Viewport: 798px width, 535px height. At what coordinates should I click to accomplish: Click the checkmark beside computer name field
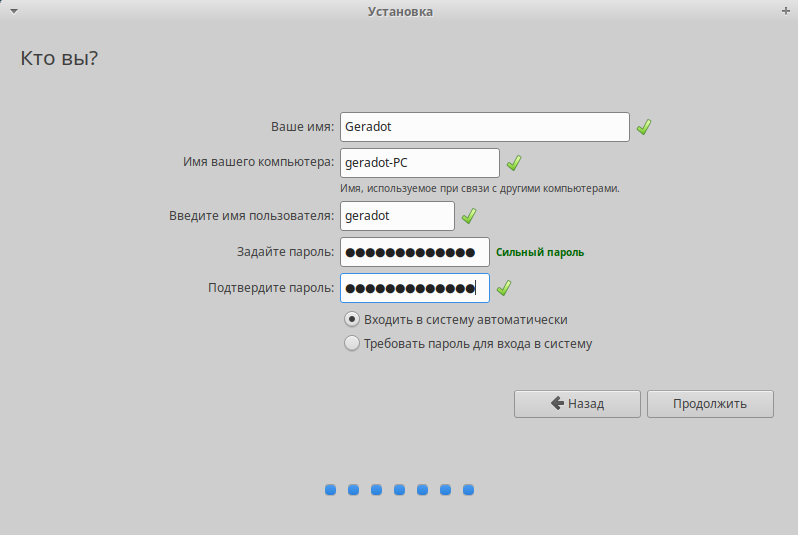(x=514, y=163)
